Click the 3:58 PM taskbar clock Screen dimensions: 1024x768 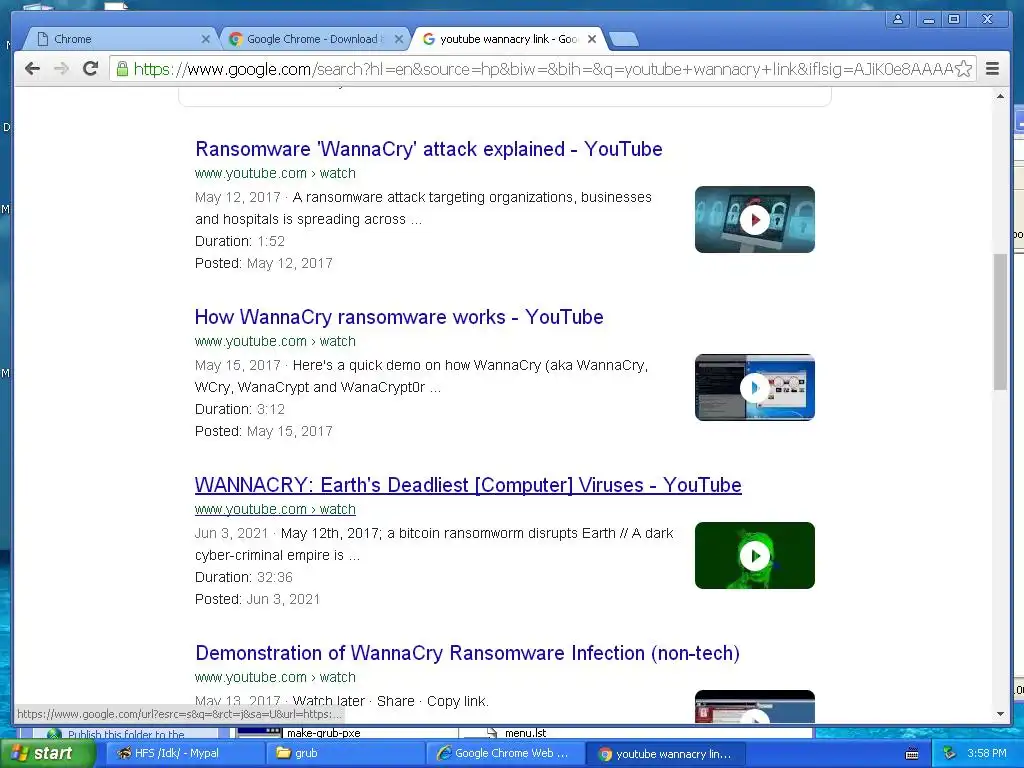click(987, 753)
